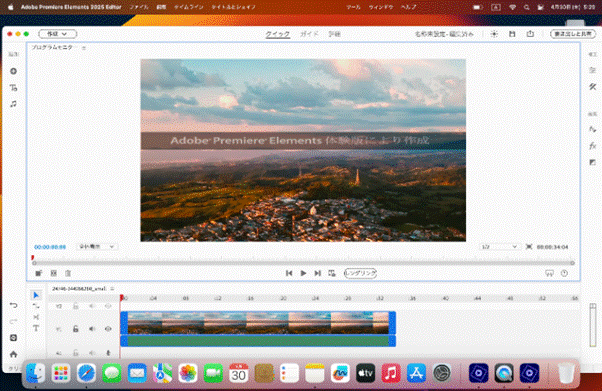Click the レンダリング button

click(360, 273)
